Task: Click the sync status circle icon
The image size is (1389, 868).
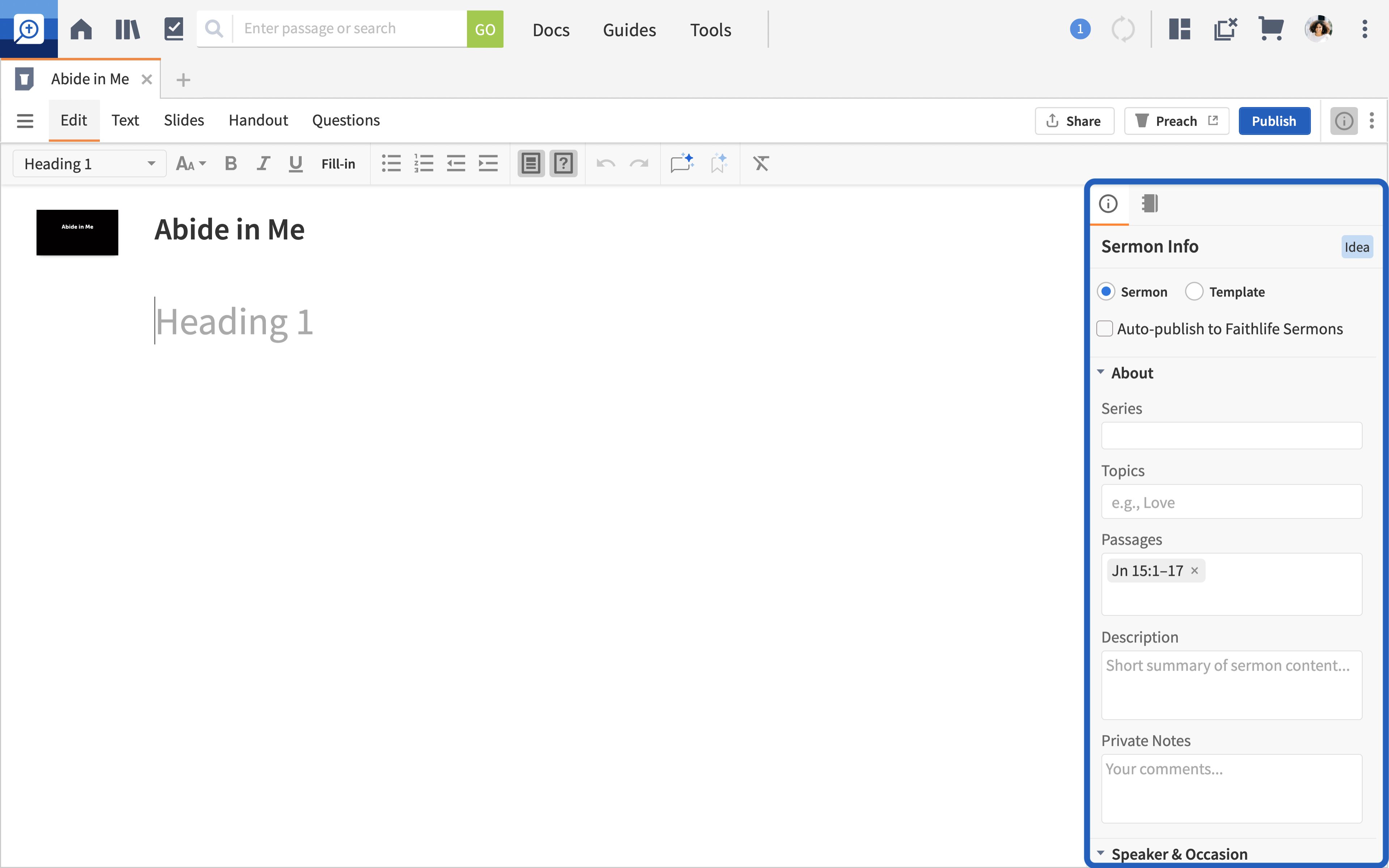Action: coord(1123,29)
